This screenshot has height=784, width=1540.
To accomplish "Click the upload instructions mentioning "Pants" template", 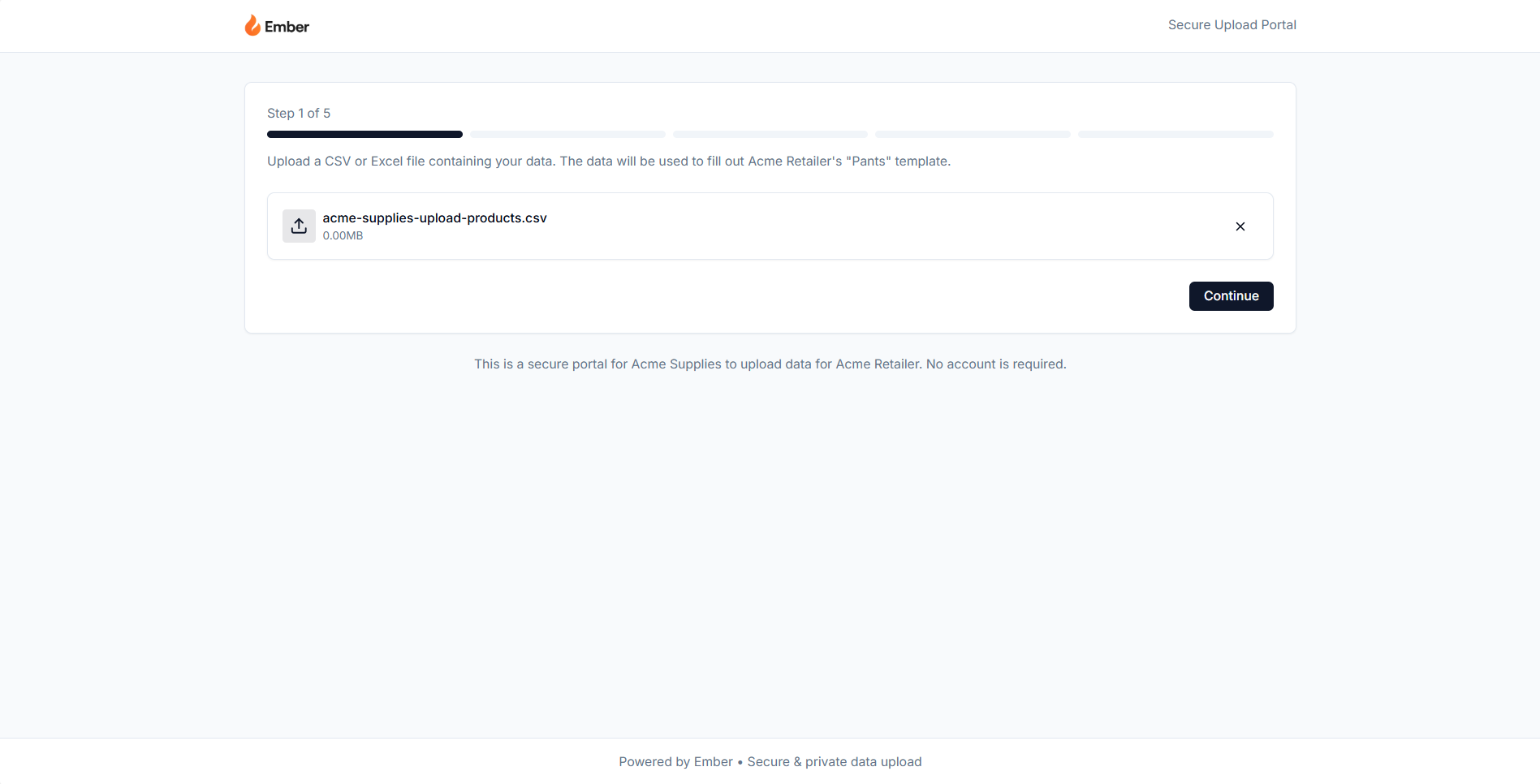I will pos(609,162).
